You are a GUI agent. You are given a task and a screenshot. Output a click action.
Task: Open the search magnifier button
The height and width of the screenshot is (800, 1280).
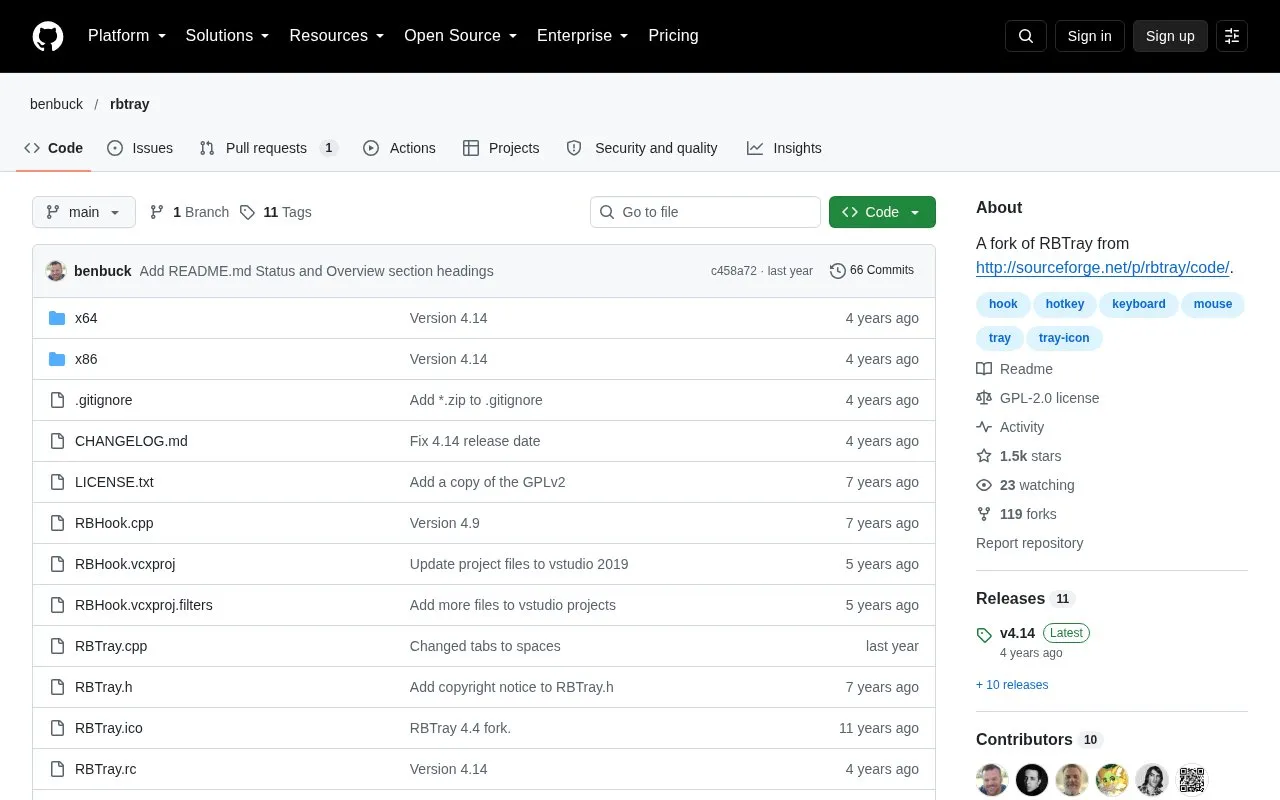click(1026, 36)
